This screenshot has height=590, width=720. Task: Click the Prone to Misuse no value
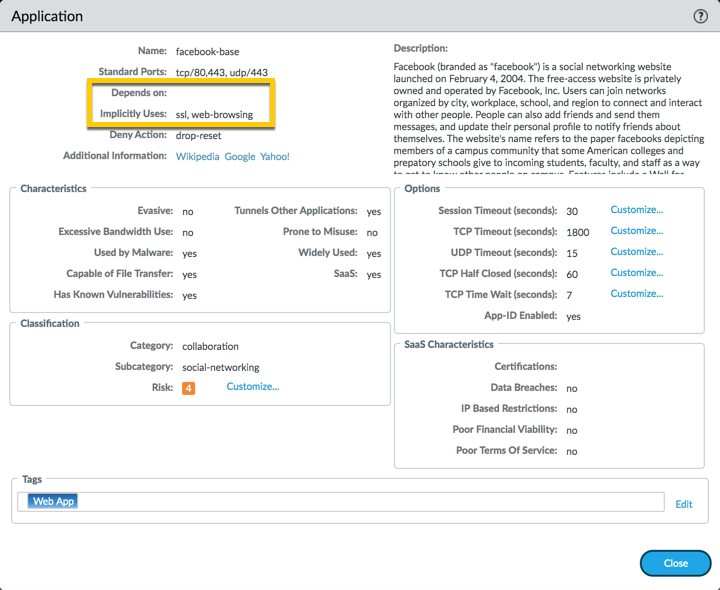coord(372,233)
